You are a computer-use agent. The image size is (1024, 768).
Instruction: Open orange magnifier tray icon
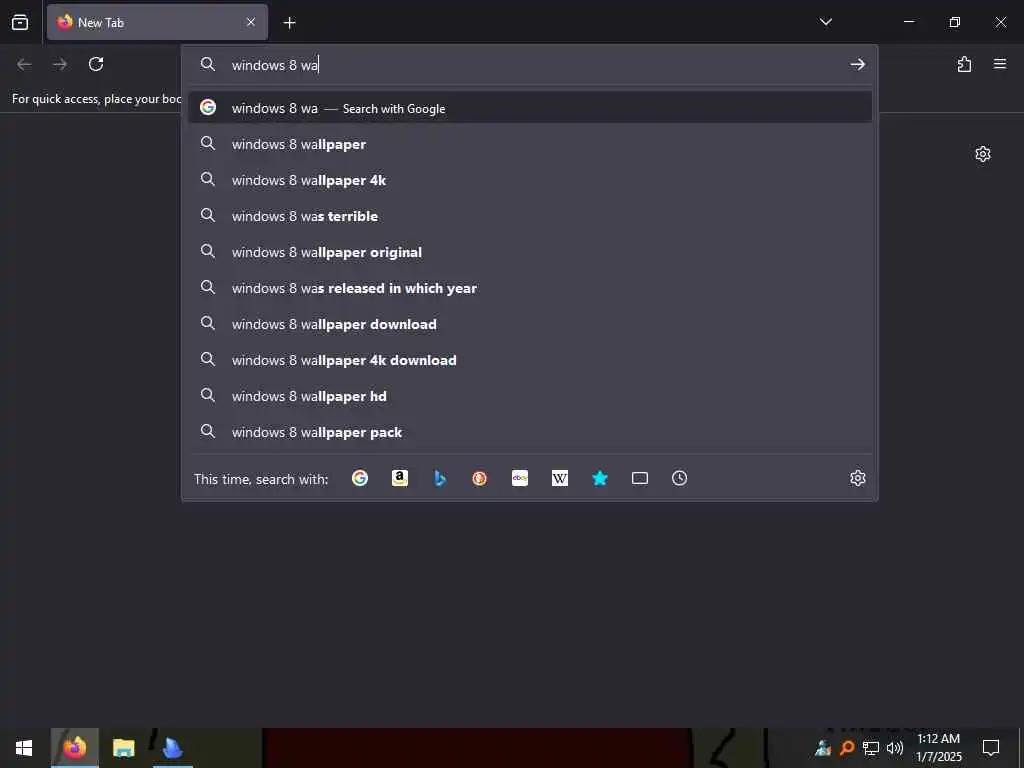pos(847,748)
